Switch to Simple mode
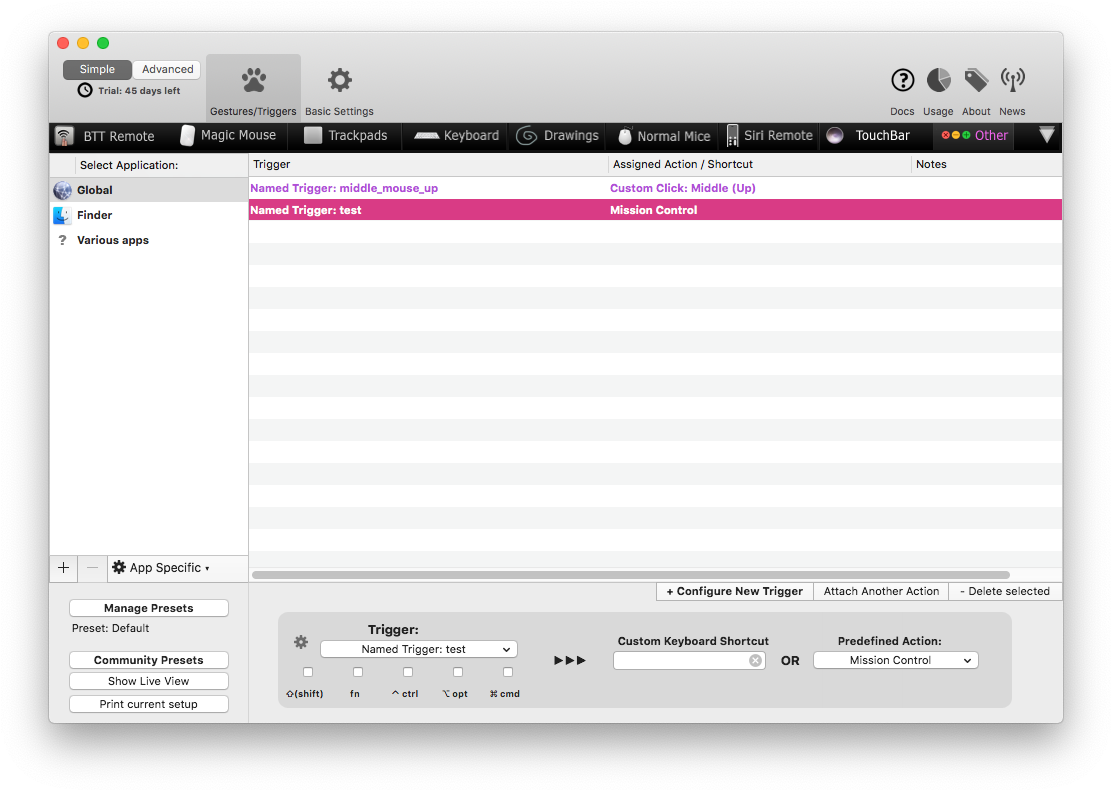 click(97, 69)
